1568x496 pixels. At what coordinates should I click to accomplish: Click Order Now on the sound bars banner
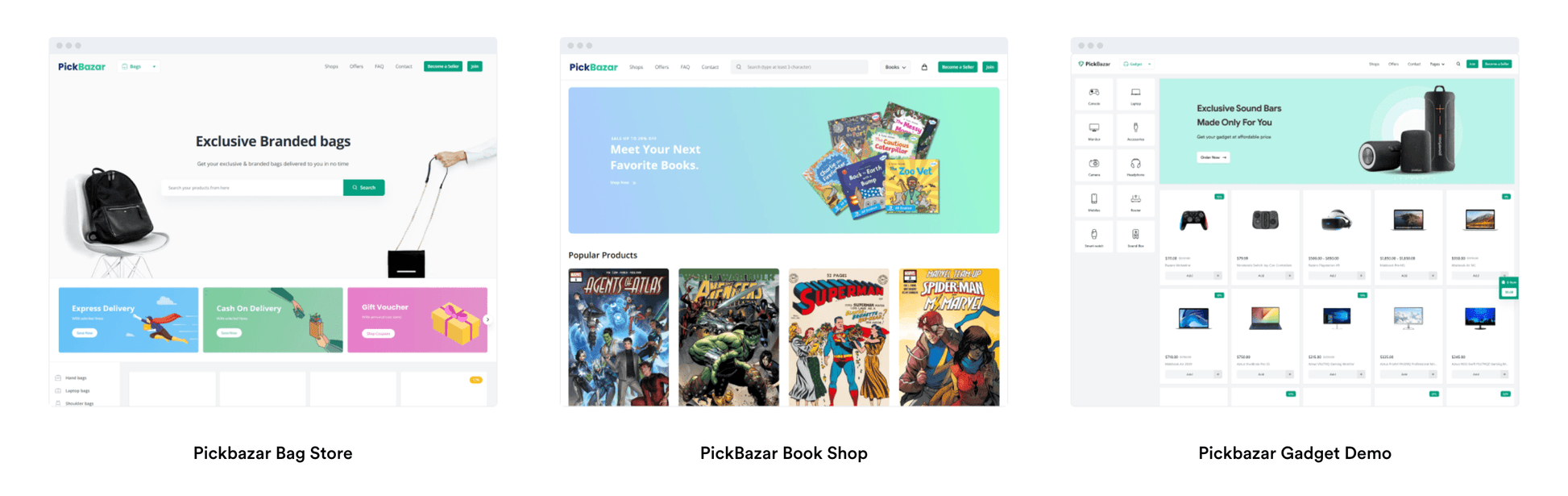point(1213,157)
